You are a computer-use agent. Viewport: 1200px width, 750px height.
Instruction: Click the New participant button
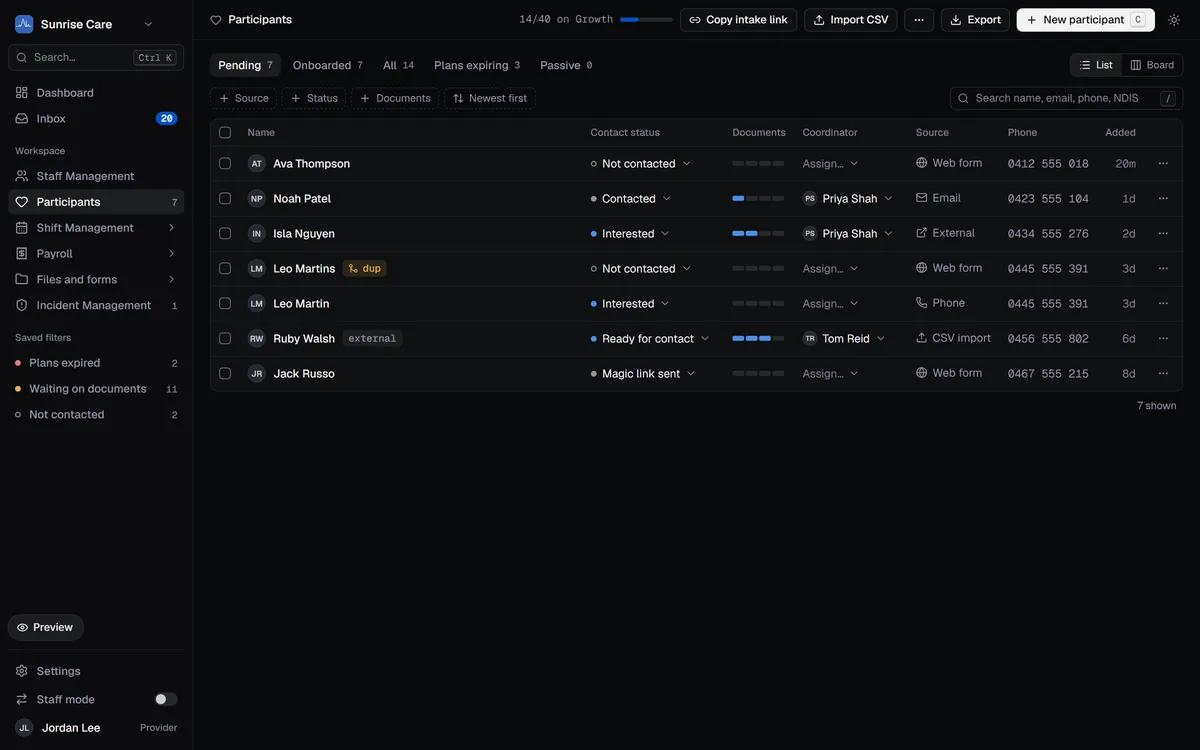tap(1085, 20)
